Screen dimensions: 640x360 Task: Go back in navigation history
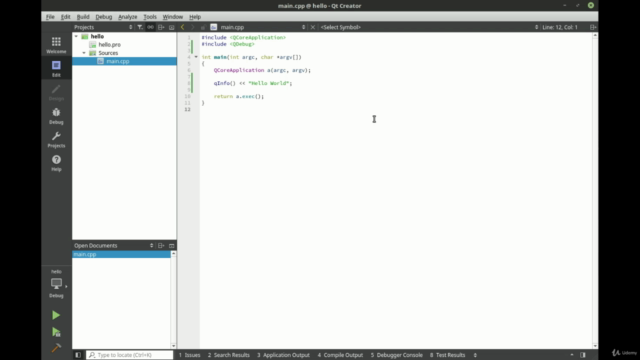[x=182, y=27]
